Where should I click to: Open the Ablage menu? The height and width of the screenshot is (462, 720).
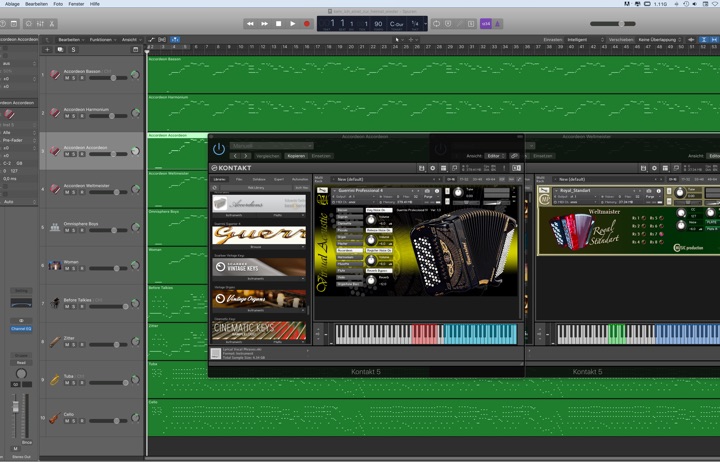pyautogui.click(x=12, y=4)
